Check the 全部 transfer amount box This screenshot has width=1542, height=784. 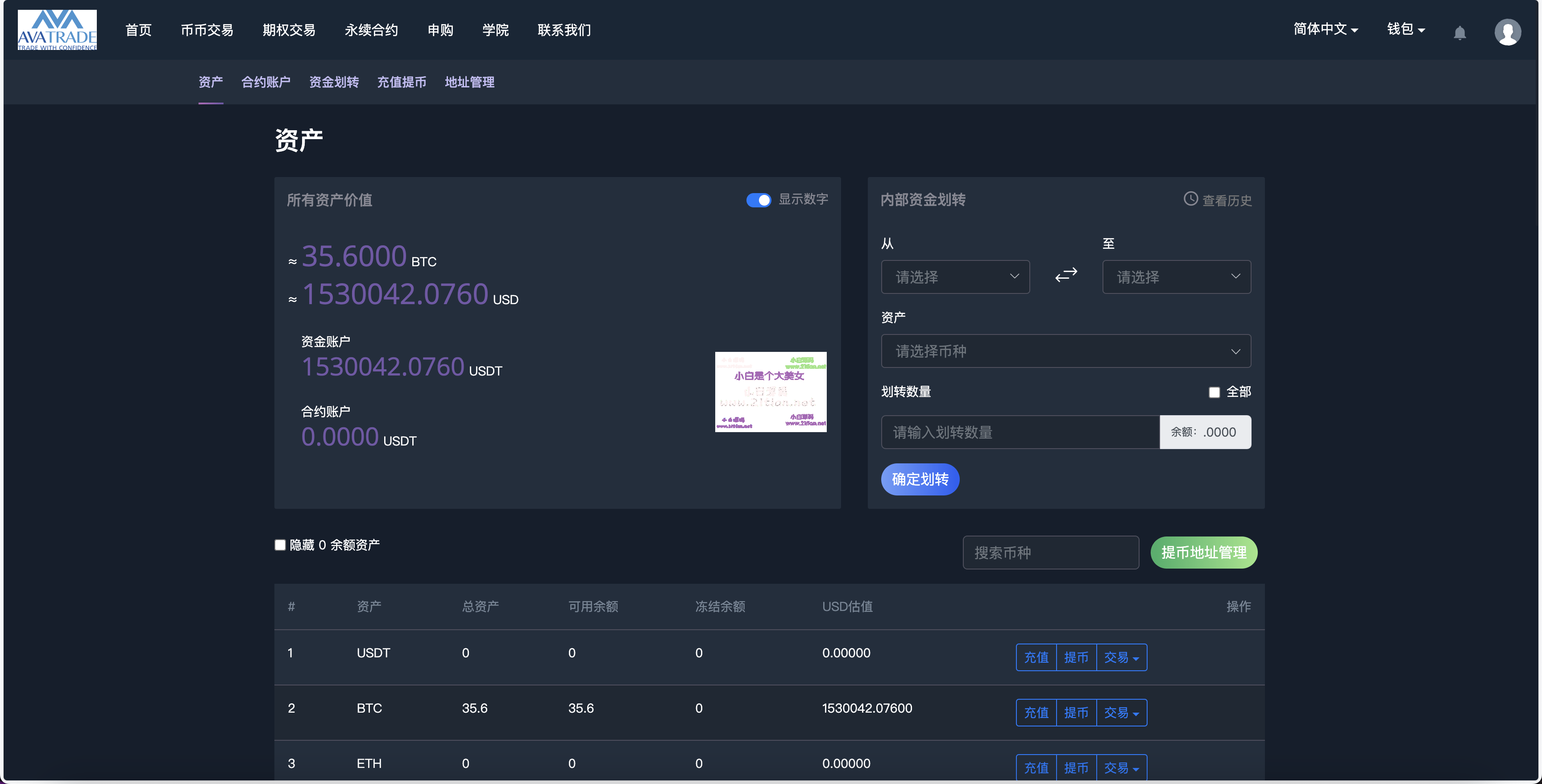[x=1214, y=392]
